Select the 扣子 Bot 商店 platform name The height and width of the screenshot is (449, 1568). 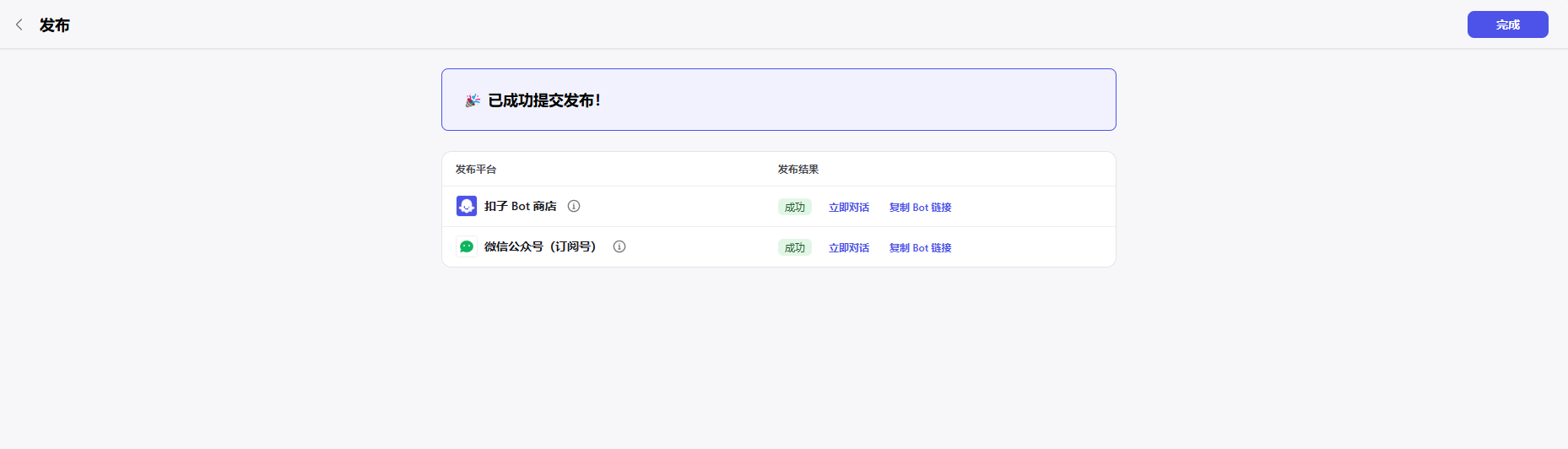coord(520,207)
